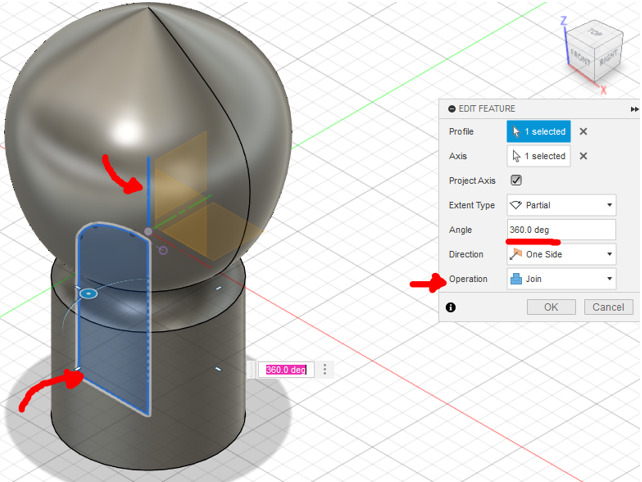Open the Direction One Side dropdown
This screenshot has height=482, width=642.
pos(561,254)
